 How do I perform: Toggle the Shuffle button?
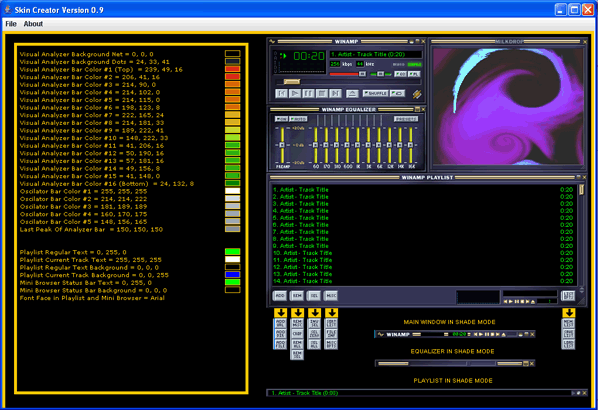[375, 93]
